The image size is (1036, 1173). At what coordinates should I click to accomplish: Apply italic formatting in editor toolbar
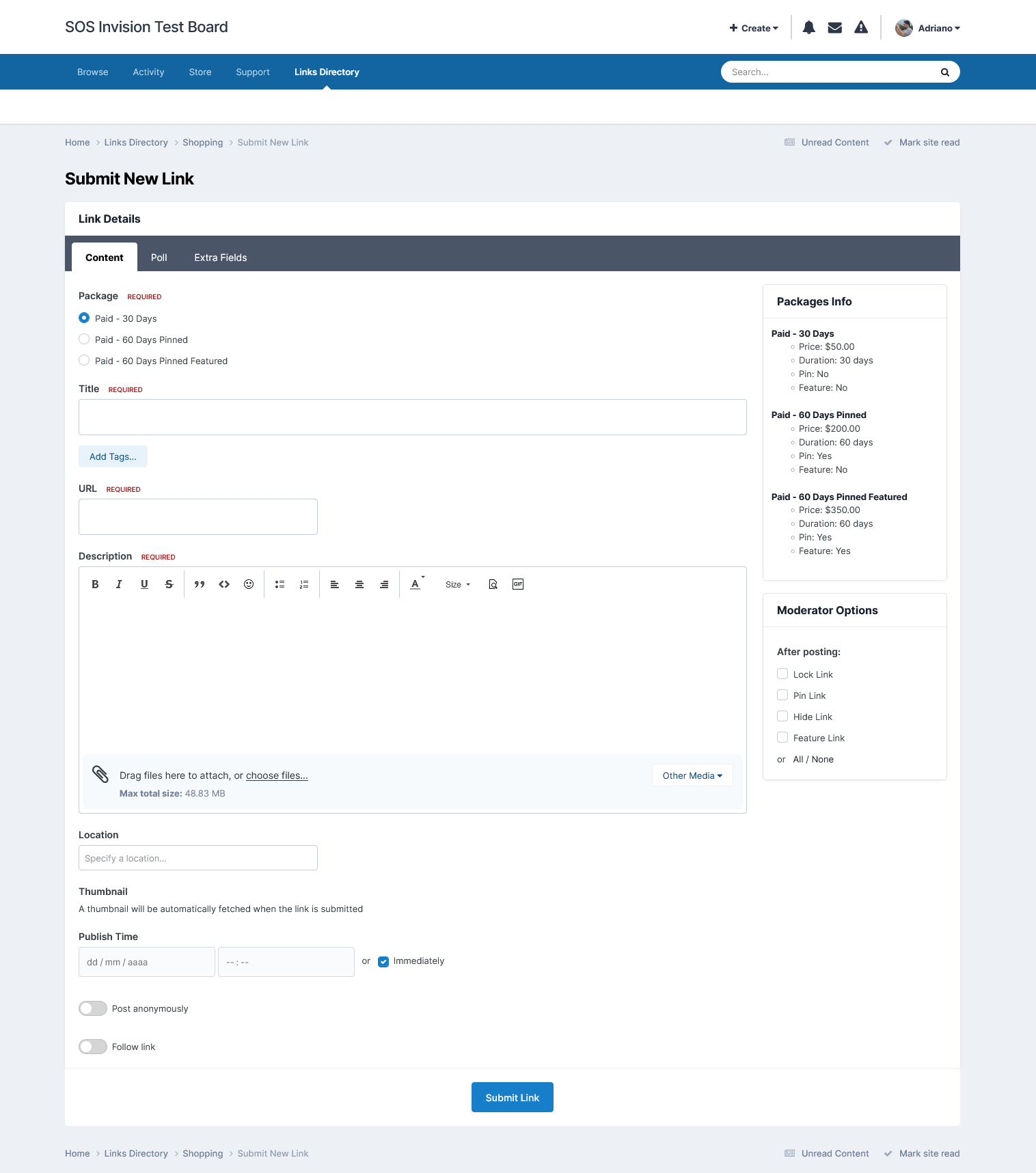click(x=119, y=584)
